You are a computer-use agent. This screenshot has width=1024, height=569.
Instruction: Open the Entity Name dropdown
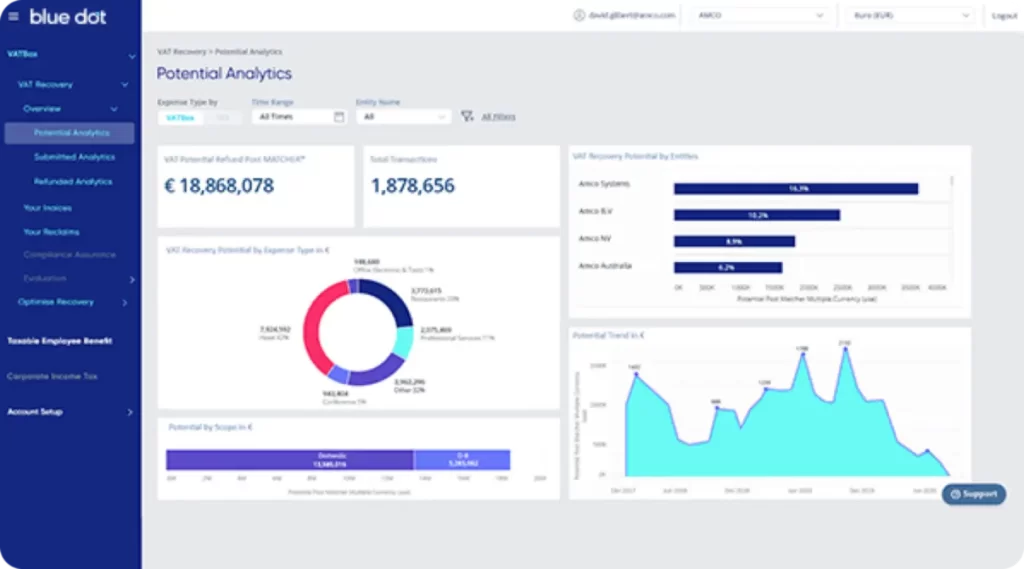[403, 117]
